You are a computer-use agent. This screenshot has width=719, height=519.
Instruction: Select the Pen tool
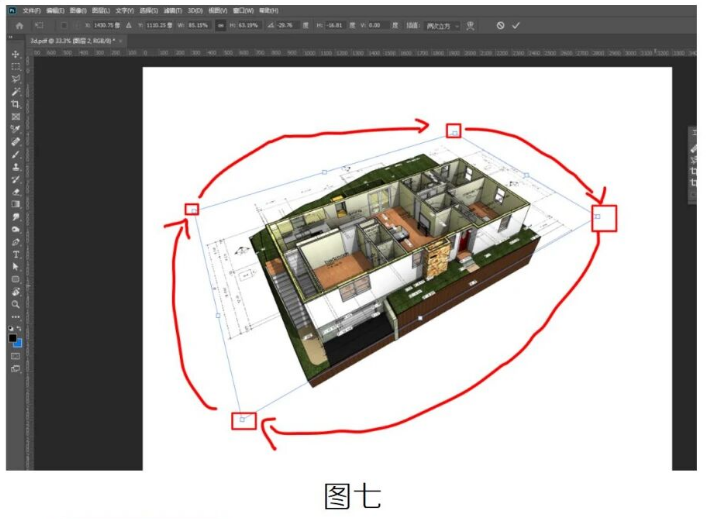tap(16, 242)
